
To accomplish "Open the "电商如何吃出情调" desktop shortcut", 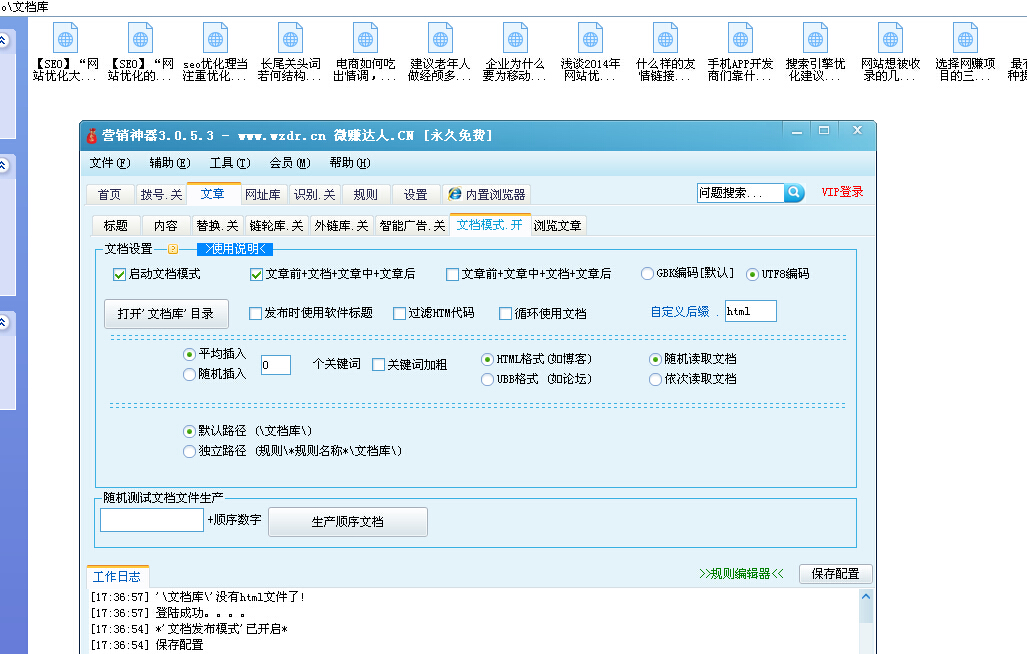I will pyautogui.click(x=365, y=40).
